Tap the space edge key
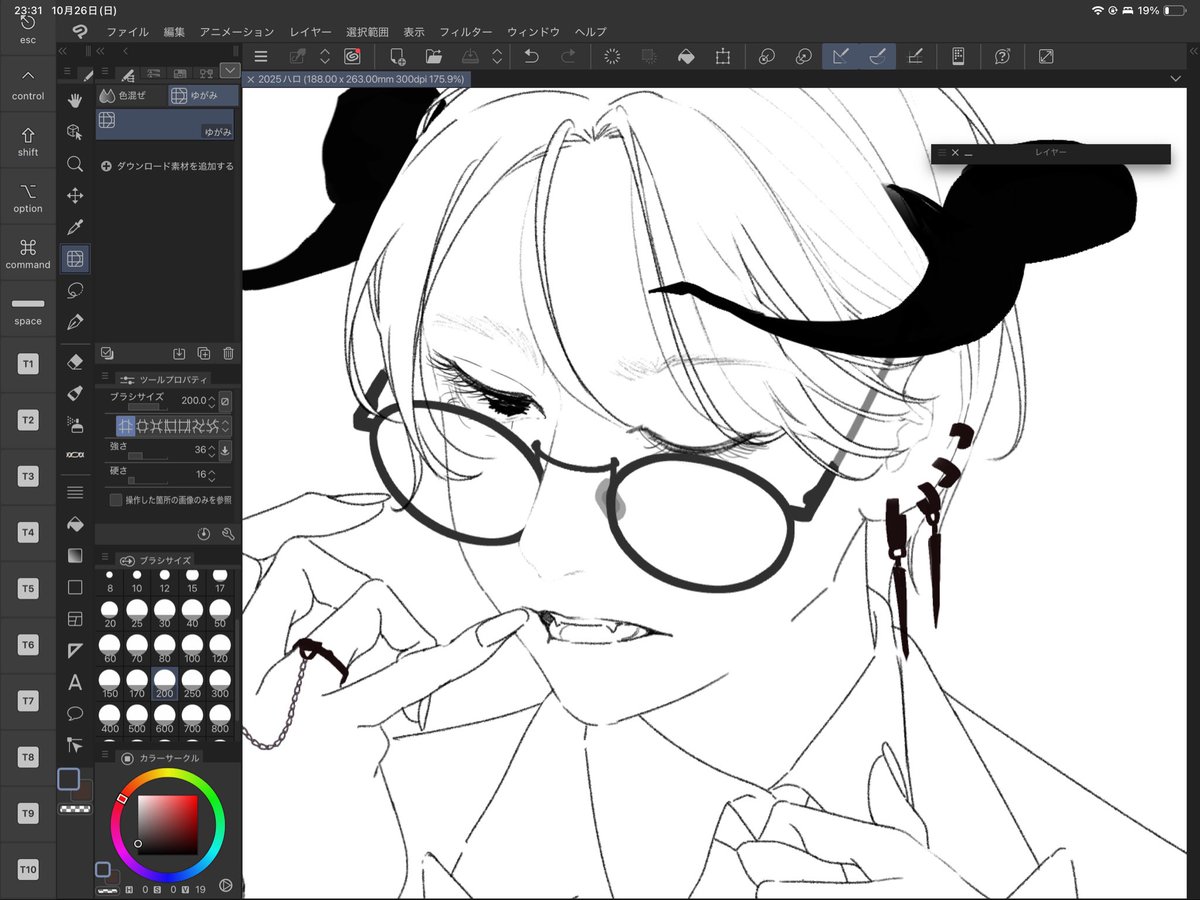Image resolution: width=1200 pixels, height=900 pixels. click(28, 309)
